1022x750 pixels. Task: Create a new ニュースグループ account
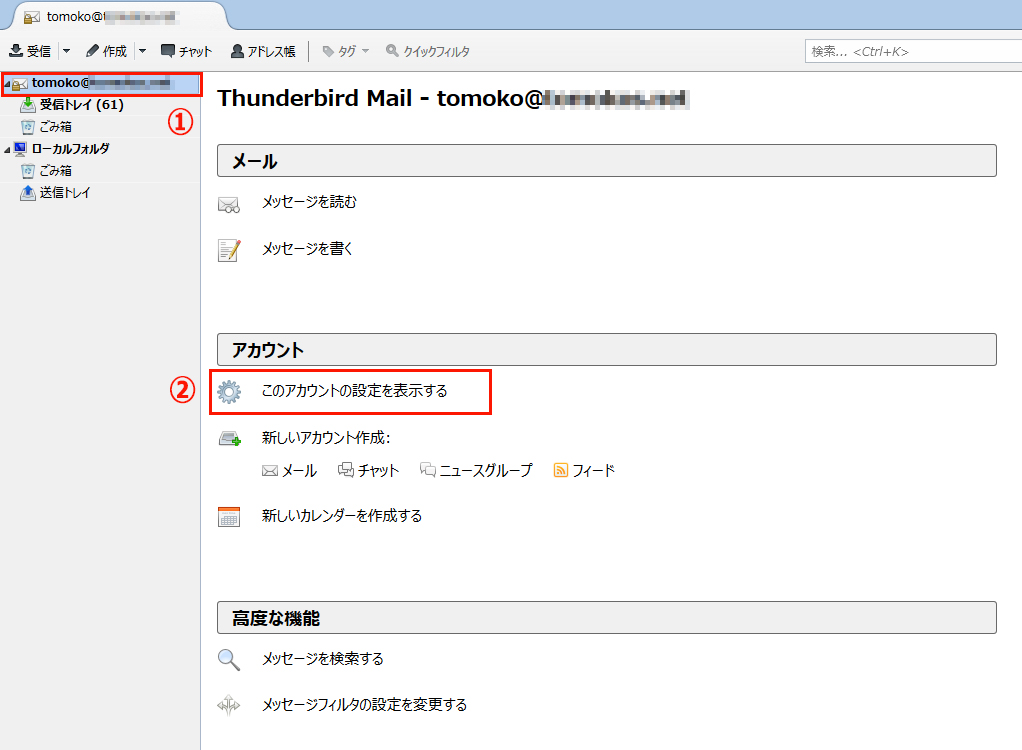[486, 470]
